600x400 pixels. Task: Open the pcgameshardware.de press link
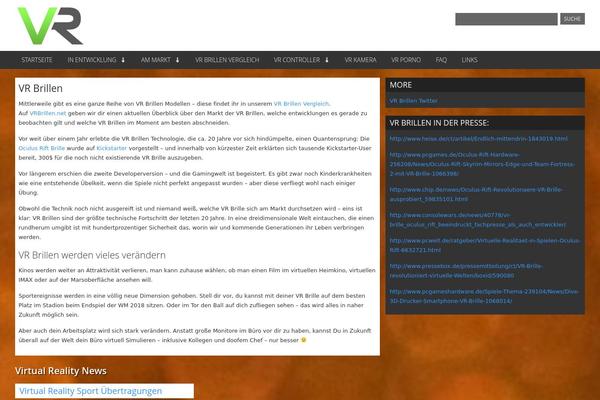click(x=484, y=296)
